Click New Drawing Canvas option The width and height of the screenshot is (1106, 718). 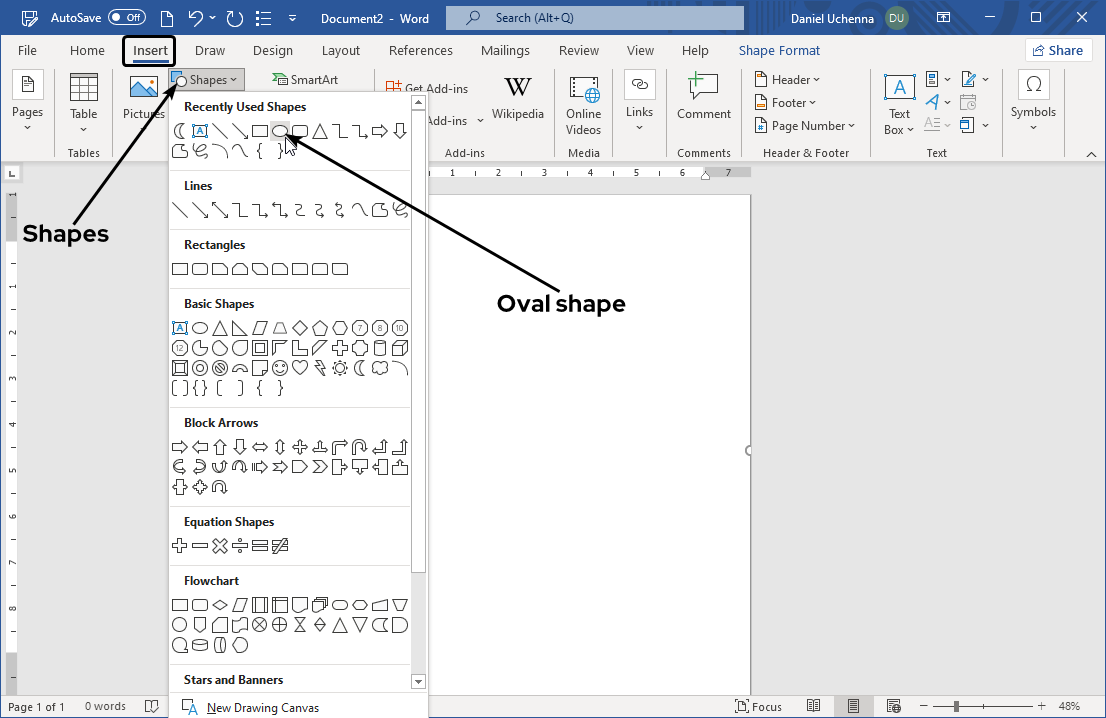click(263, 708)
